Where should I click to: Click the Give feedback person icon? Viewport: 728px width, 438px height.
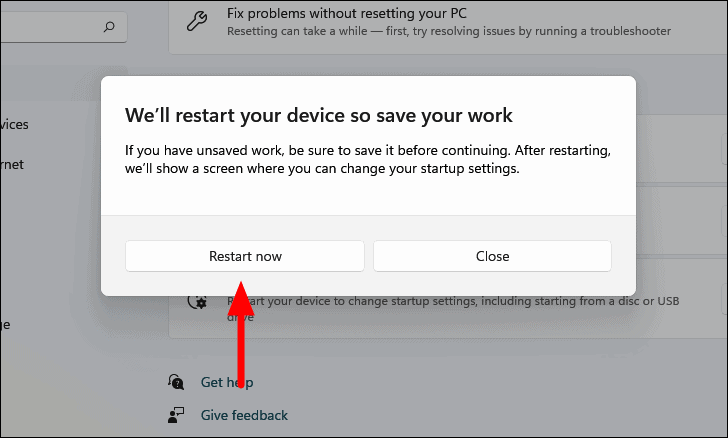coord(176,415)
